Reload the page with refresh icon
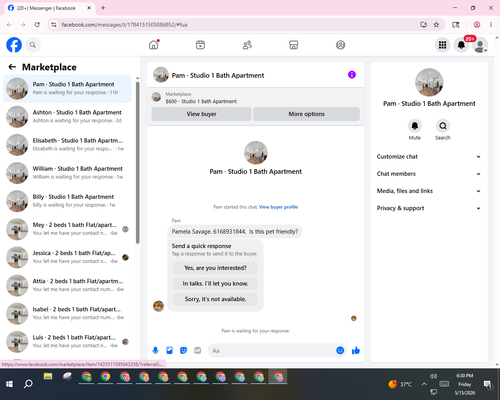The height and width of the screenshot is (400, 500). [37, 25]
